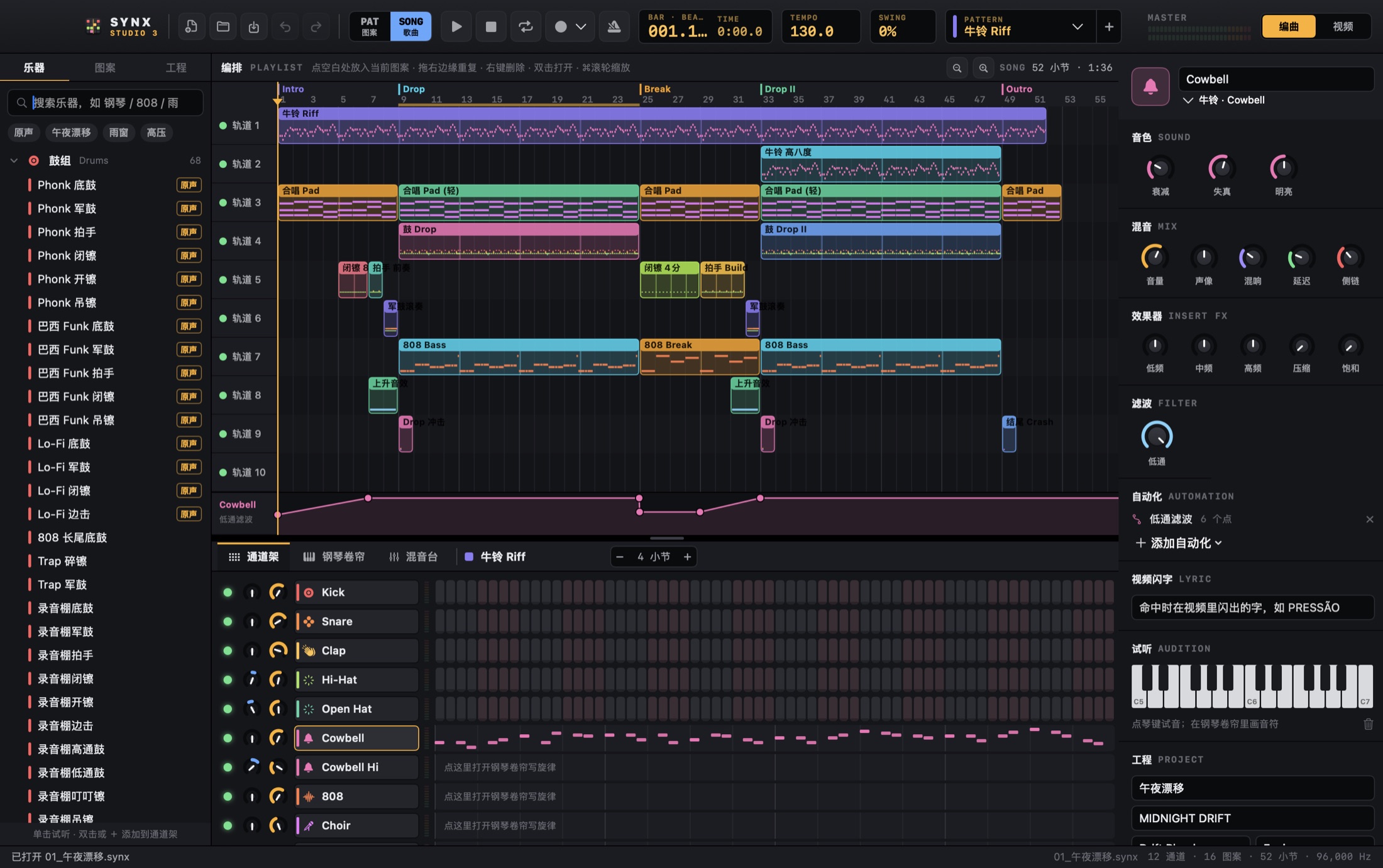The height and width of the screenshot is (868, 1383).
Task: Open project via folder icon
Action: coord(223,26)
